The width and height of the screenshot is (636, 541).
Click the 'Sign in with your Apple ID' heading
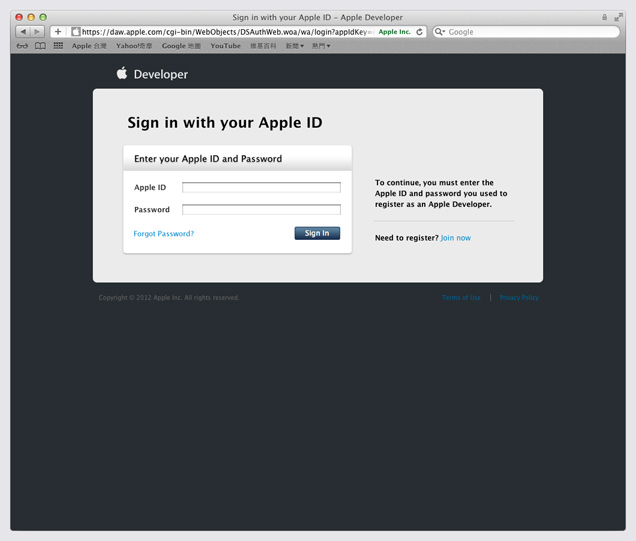pyautogui.click(x=225, y=122)
